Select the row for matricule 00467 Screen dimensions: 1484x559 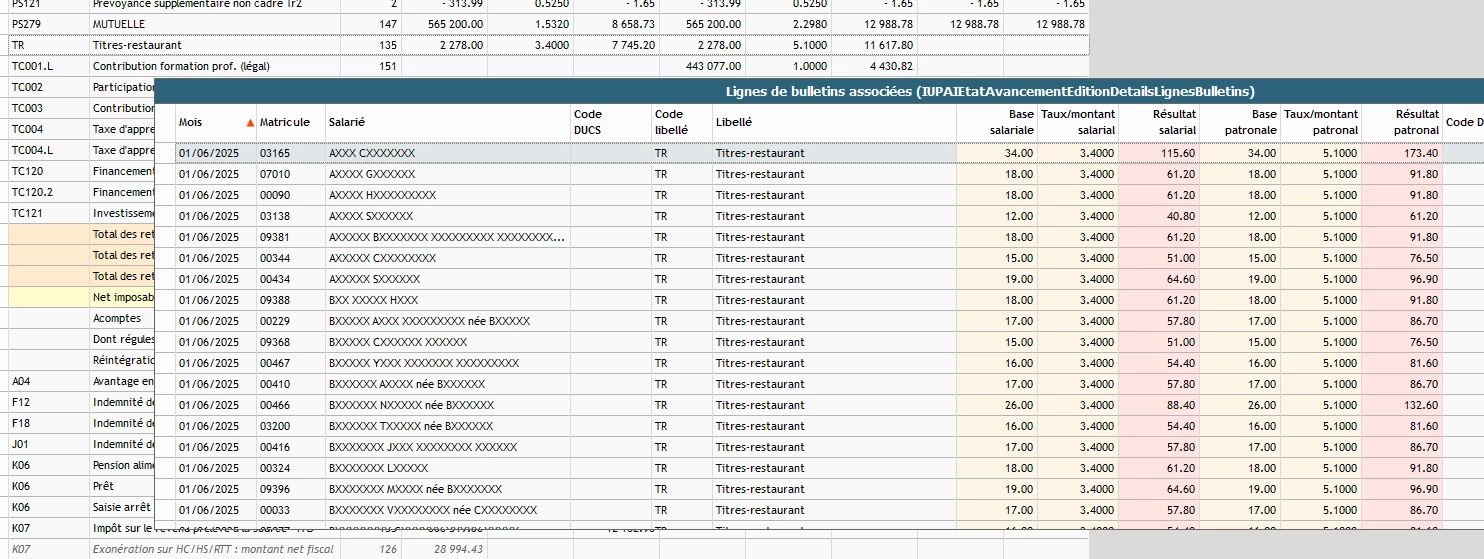pyautogui.click(x=819, y=363)
